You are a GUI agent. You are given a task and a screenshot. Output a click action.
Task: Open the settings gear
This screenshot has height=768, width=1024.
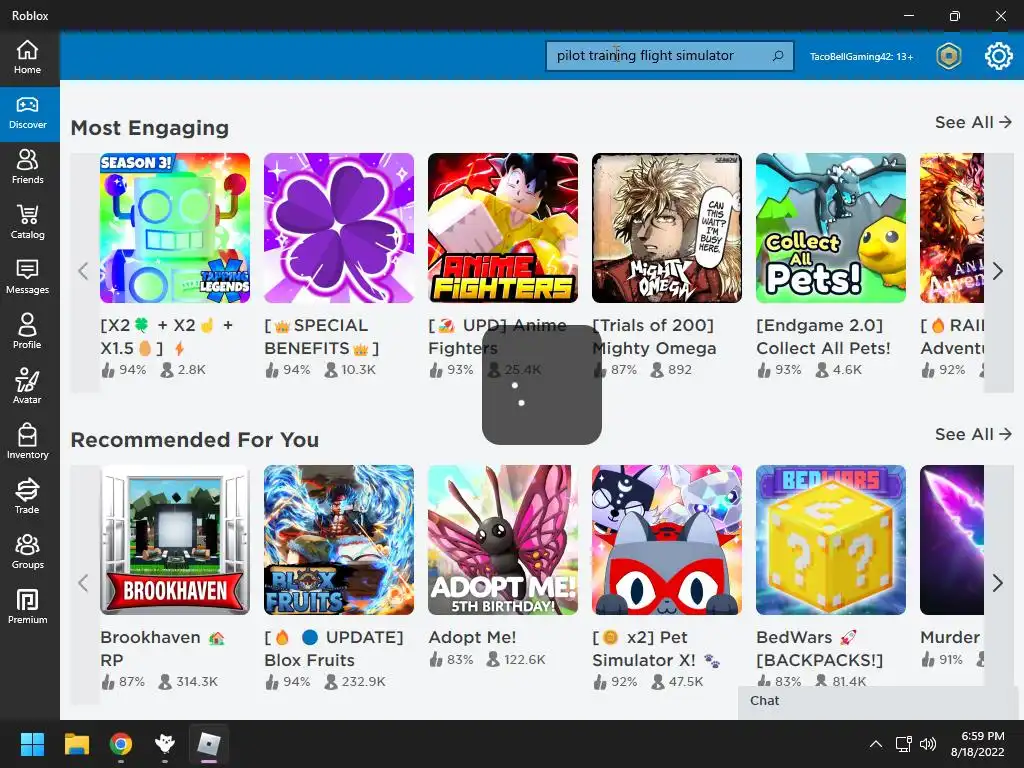pos(998,56)
